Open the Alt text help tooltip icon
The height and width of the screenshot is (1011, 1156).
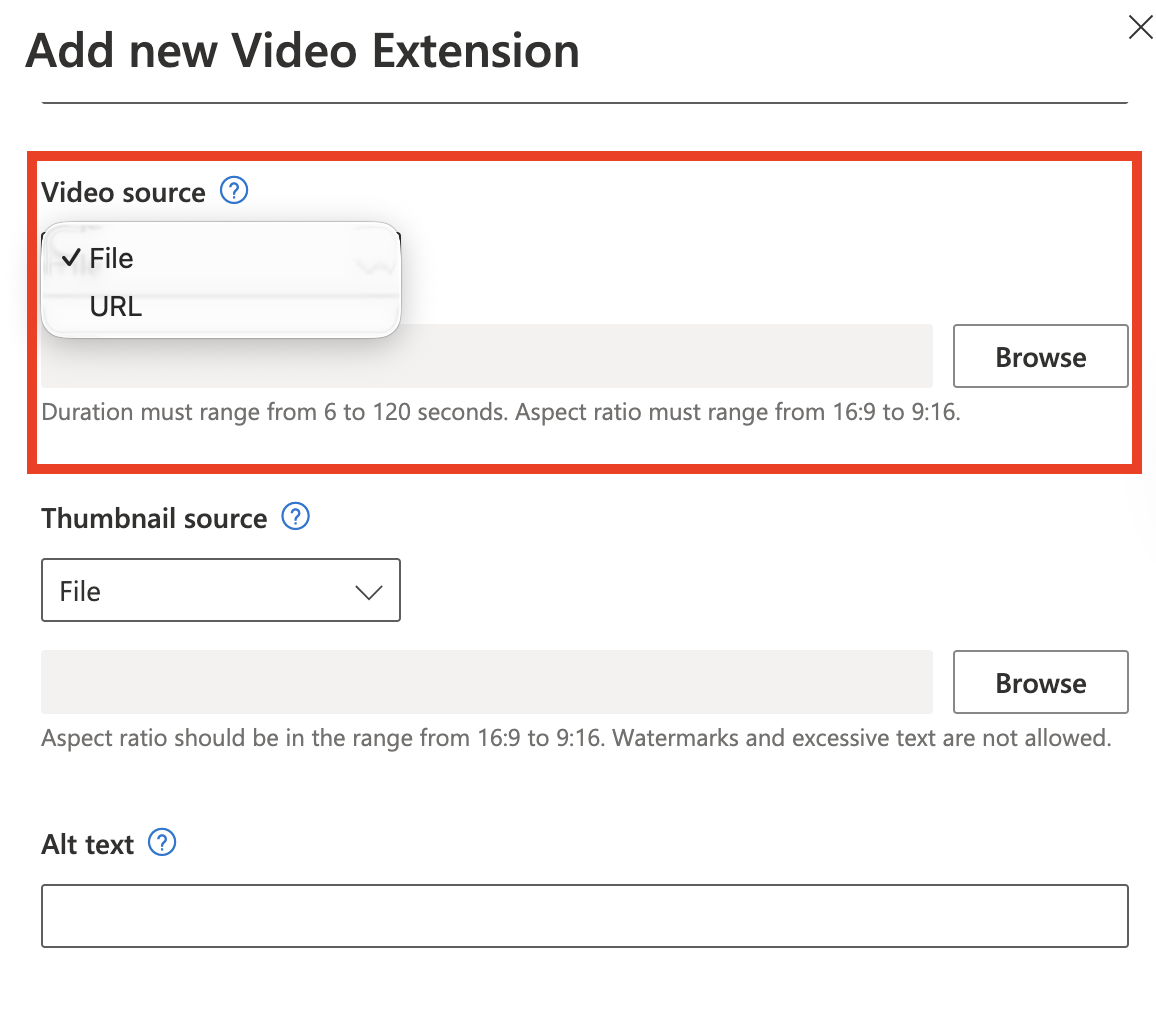162,843
